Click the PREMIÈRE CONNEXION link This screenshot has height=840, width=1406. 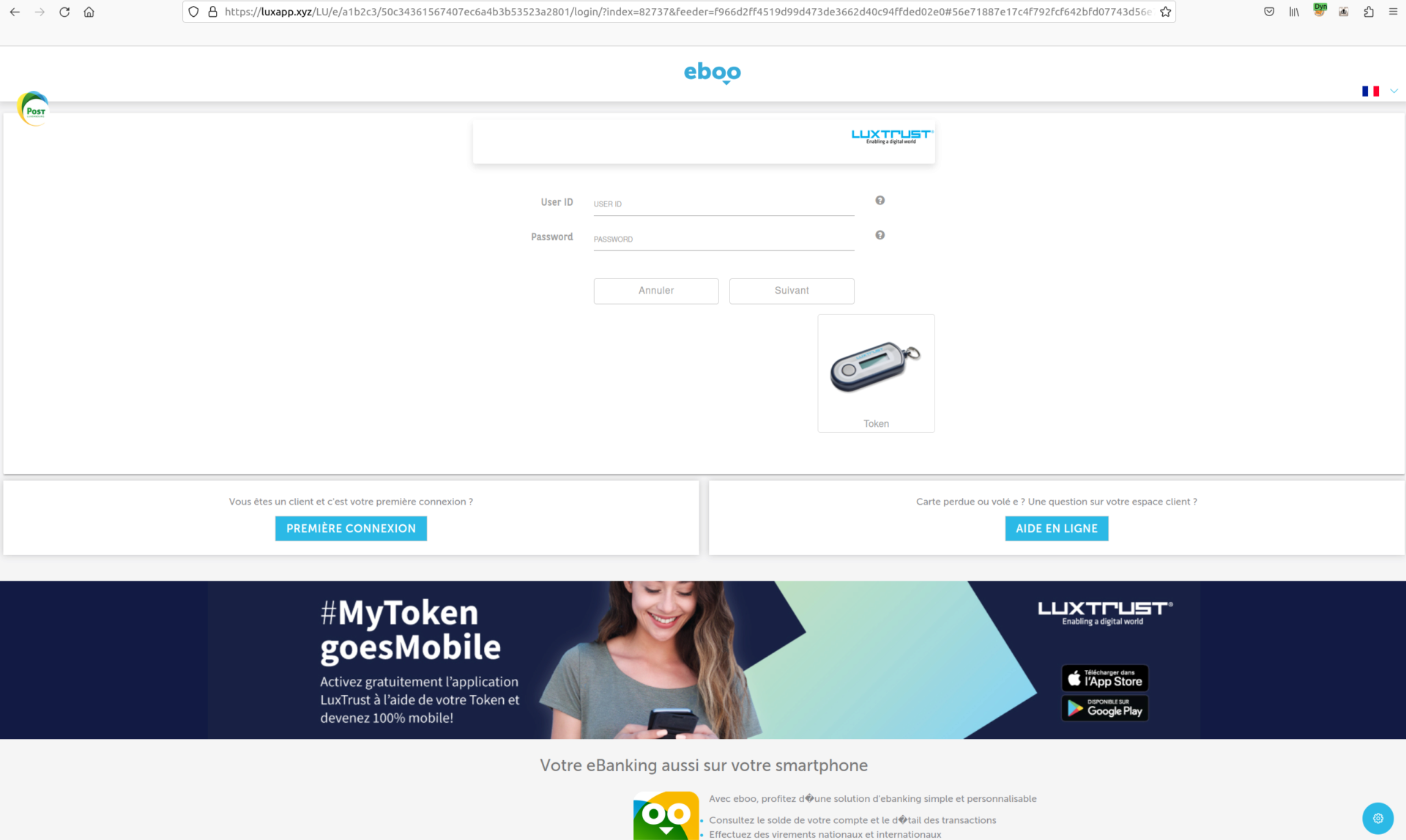351,528
